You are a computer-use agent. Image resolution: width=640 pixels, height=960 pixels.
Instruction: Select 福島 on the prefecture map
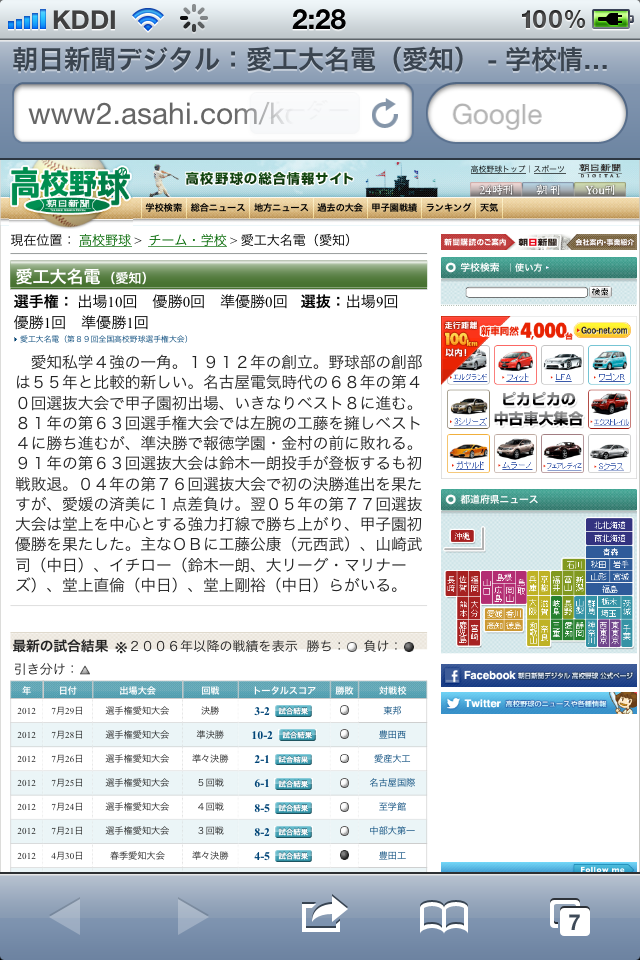coord(609,589)
